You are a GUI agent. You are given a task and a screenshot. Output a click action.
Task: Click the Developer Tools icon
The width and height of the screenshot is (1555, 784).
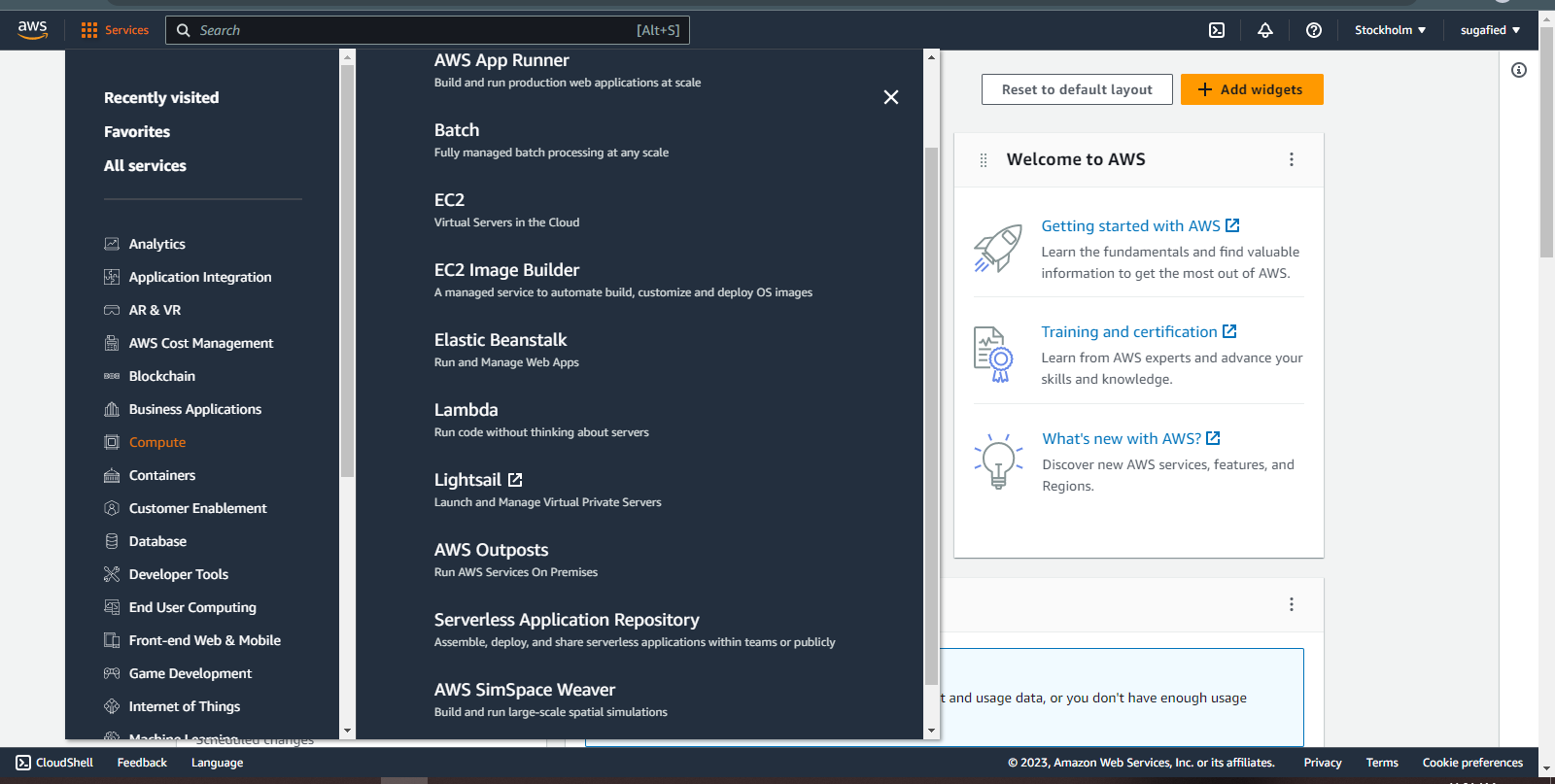112,574
